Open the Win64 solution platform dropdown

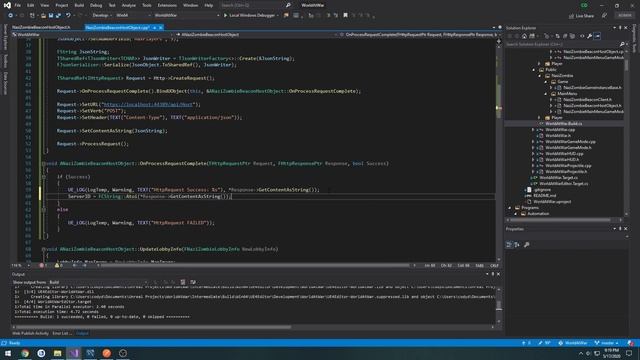tap(133, 16)
